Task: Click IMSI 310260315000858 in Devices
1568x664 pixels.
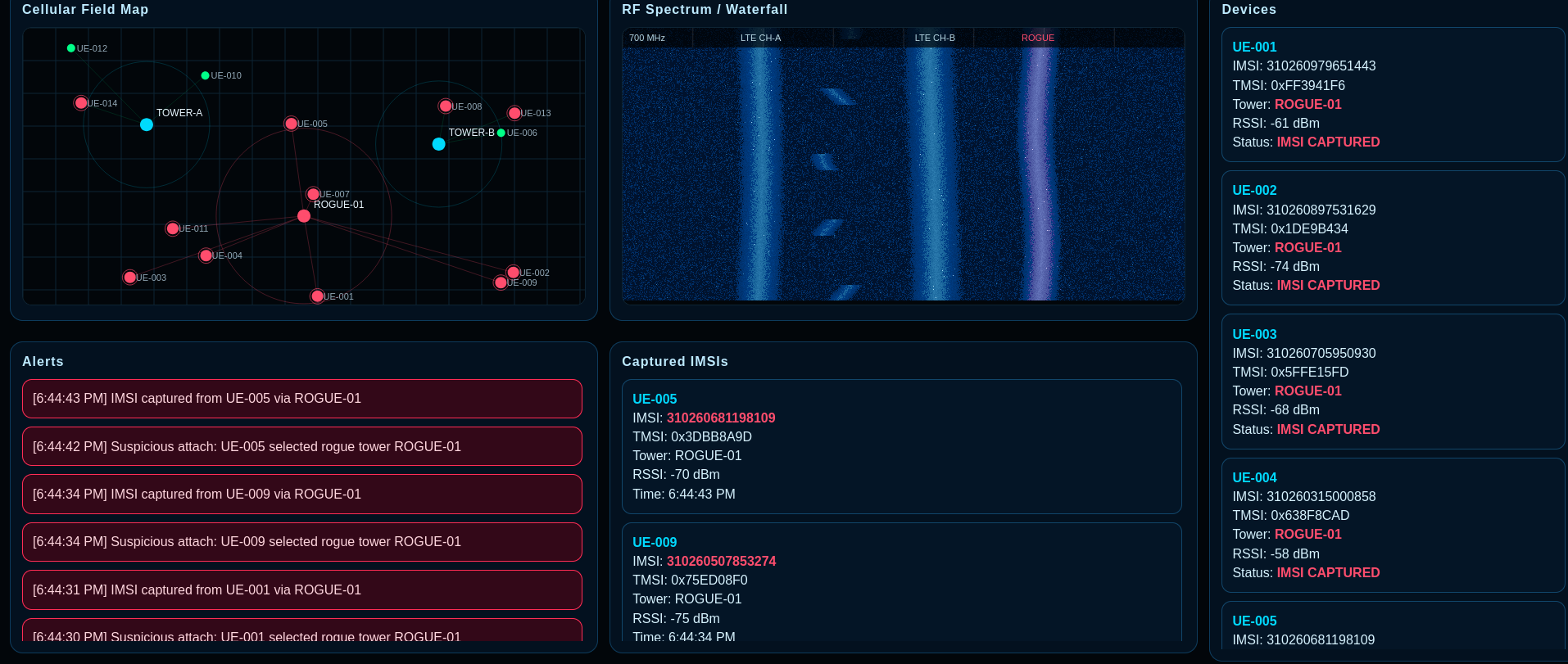Action: pyautogui.click(x=1304, y=496)
